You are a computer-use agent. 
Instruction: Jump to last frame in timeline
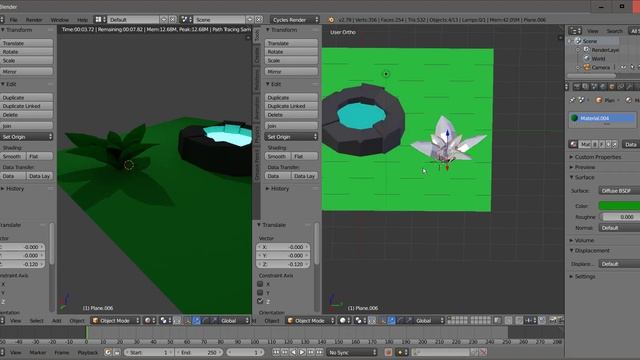[x=319, y=352]
